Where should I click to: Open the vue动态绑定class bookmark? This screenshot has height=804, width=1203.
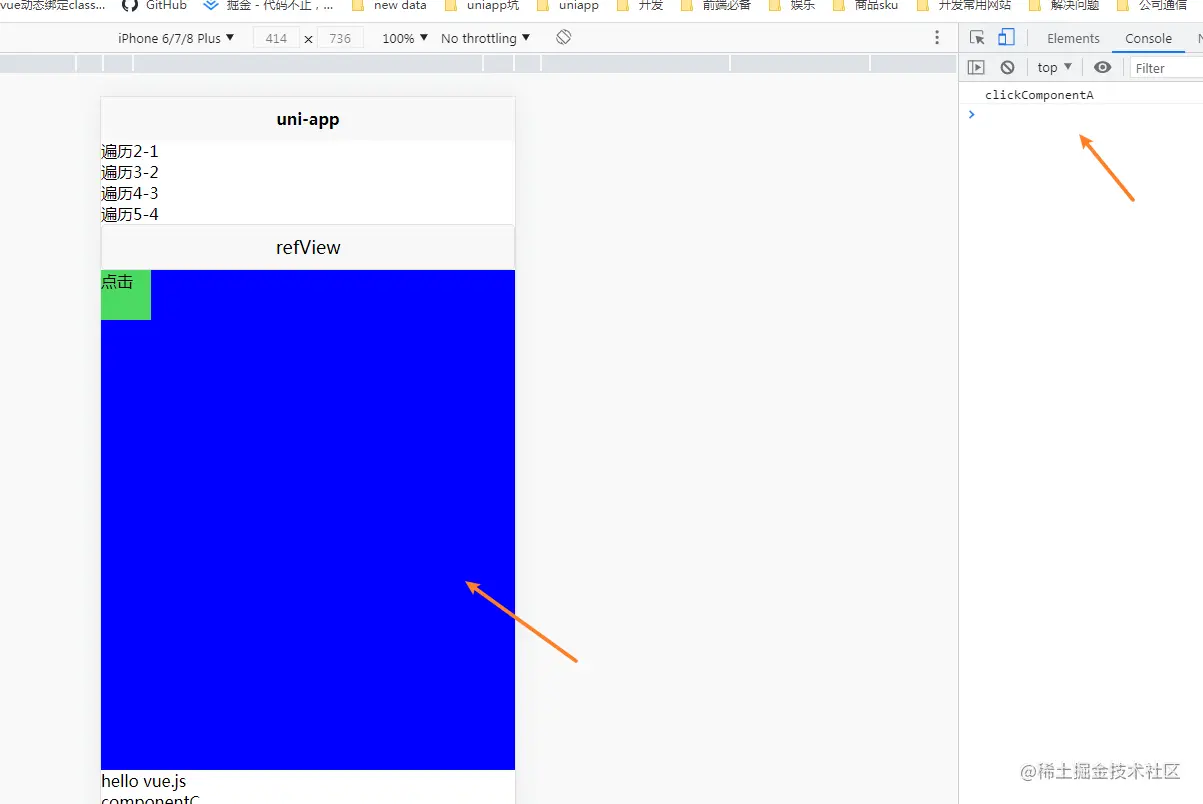point(53,5)
